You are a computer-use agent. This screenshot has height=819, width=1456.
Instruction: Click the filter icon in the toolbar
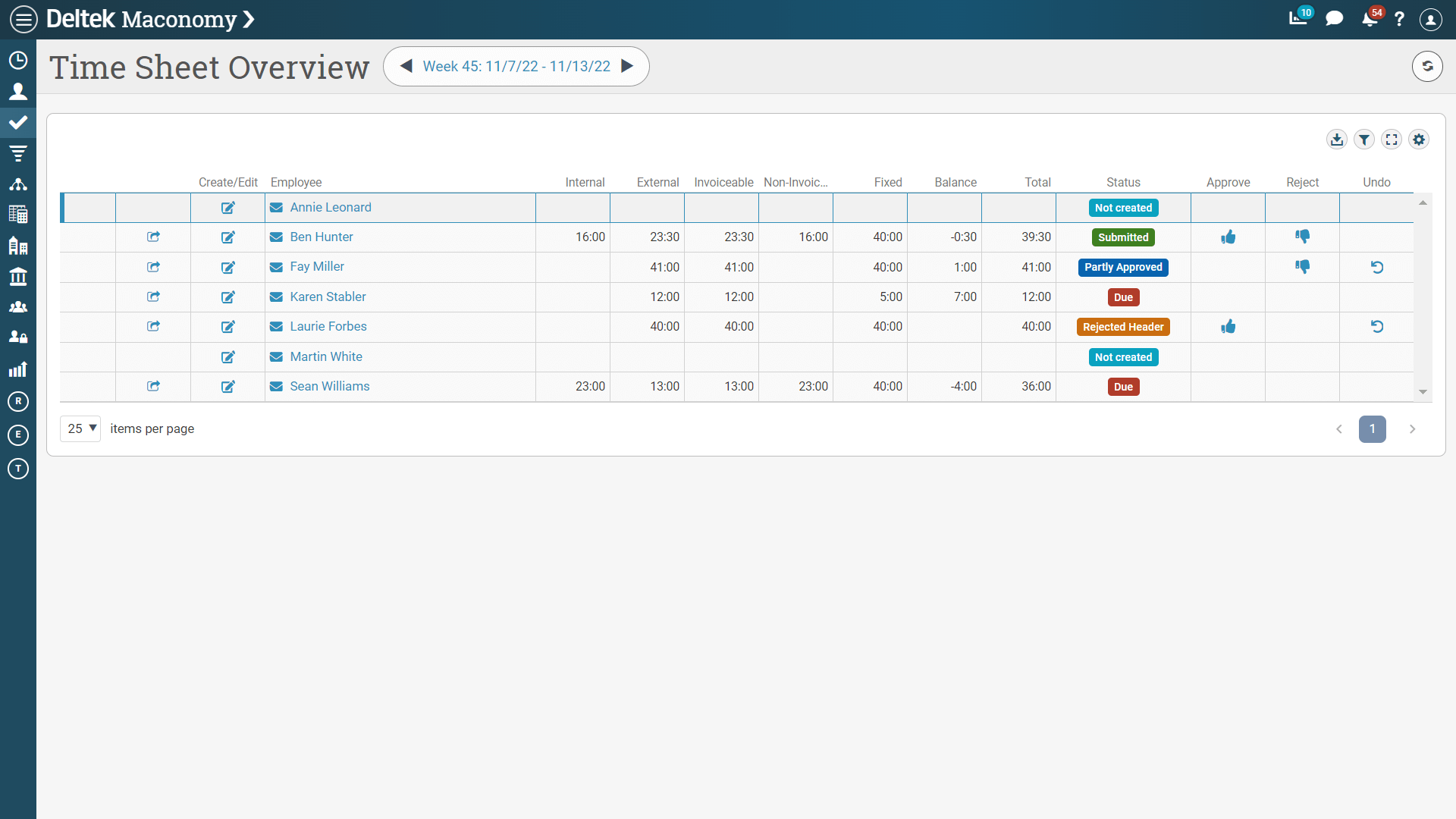coord(1365,139)
